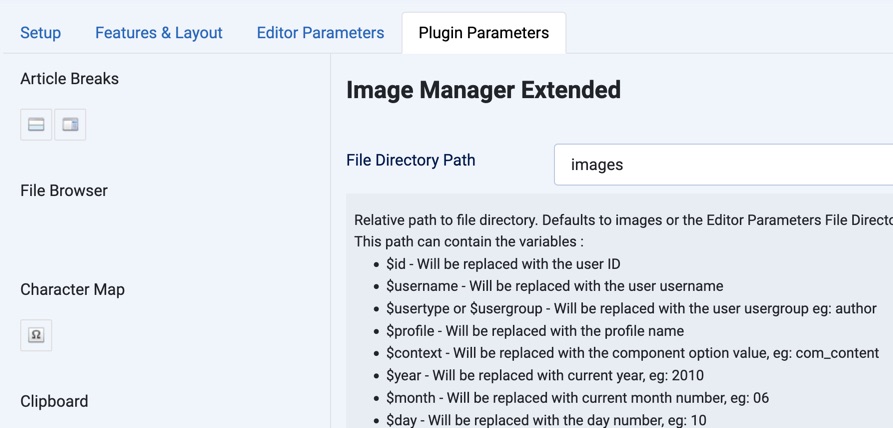Click the $id variable description line
The width and height of the screenshot is (893, 428).
503,264
